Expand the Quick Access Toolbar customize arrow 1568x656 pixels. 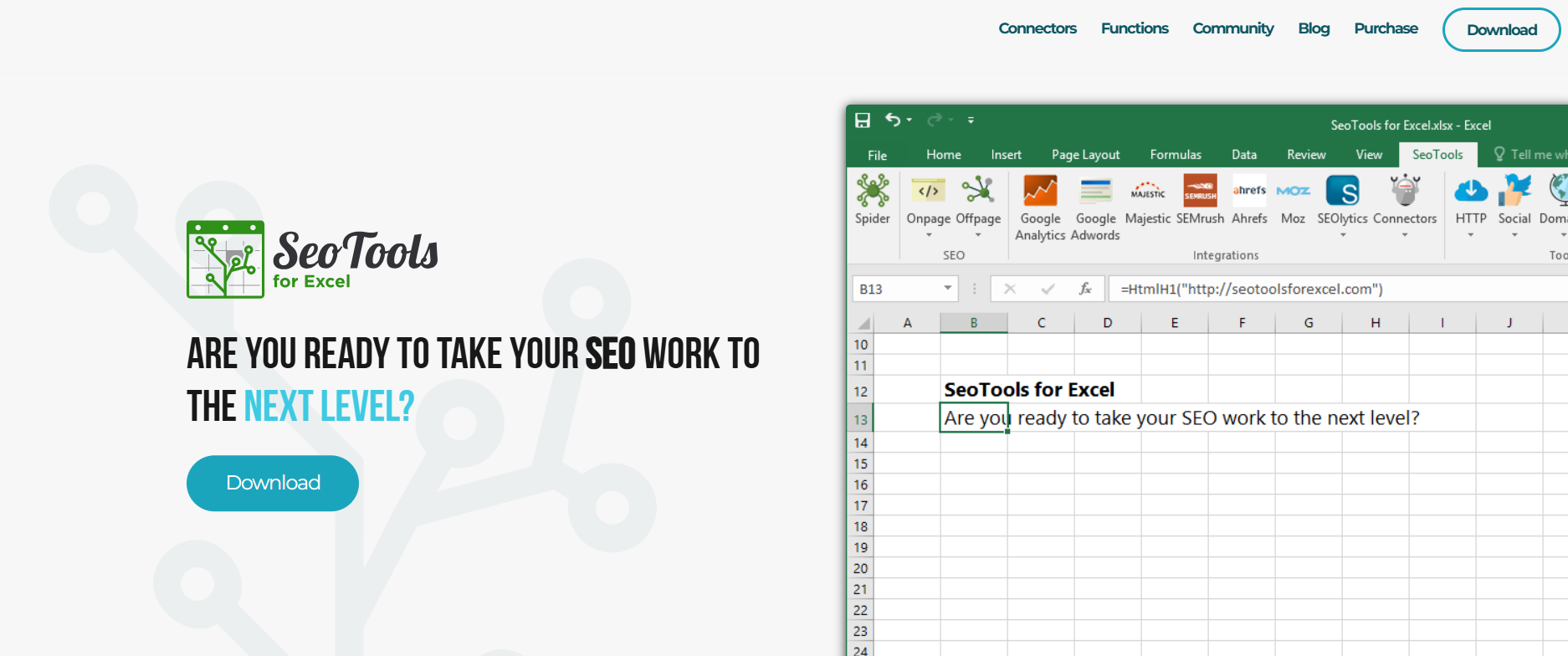[x=971, y=120]
